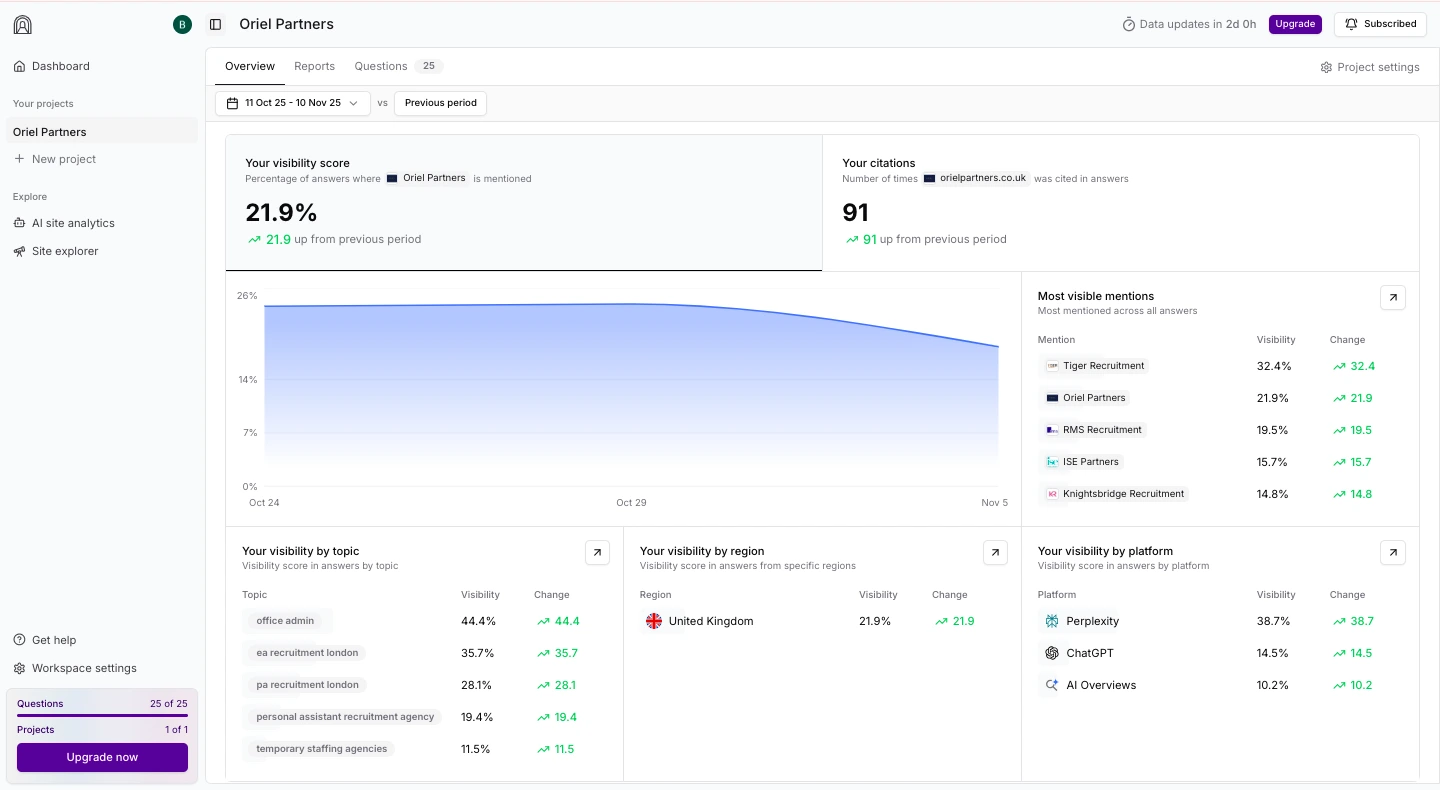Switch to the Reports tab

point(314,66)
